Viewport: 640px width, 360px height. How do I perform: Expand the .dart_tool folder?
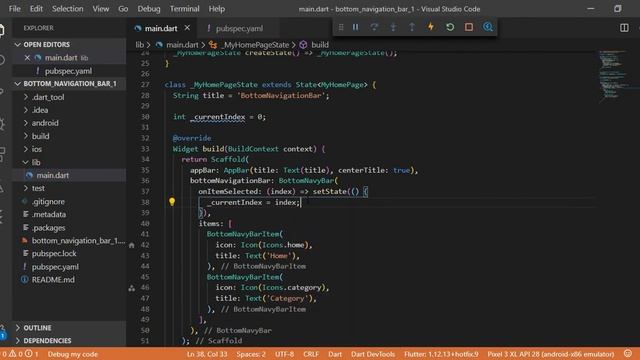coord(69,97)
